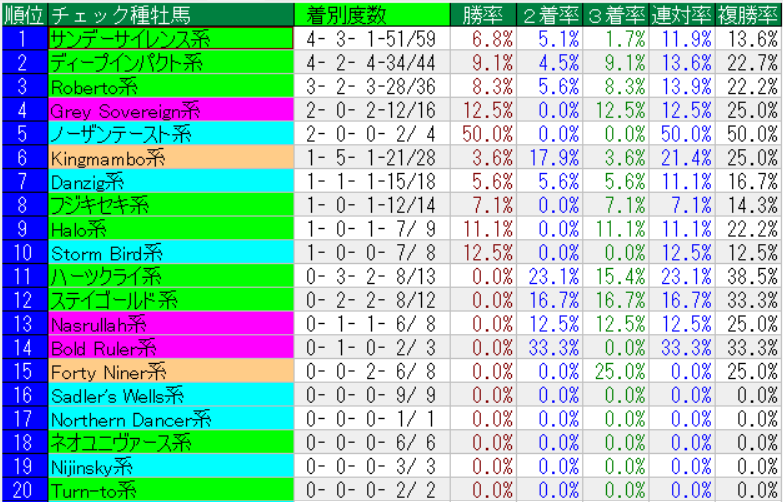This screenshot has height=502, width=783.
Task: Click the 21.4% quinella rate cell
Action: tap(682, 157)
